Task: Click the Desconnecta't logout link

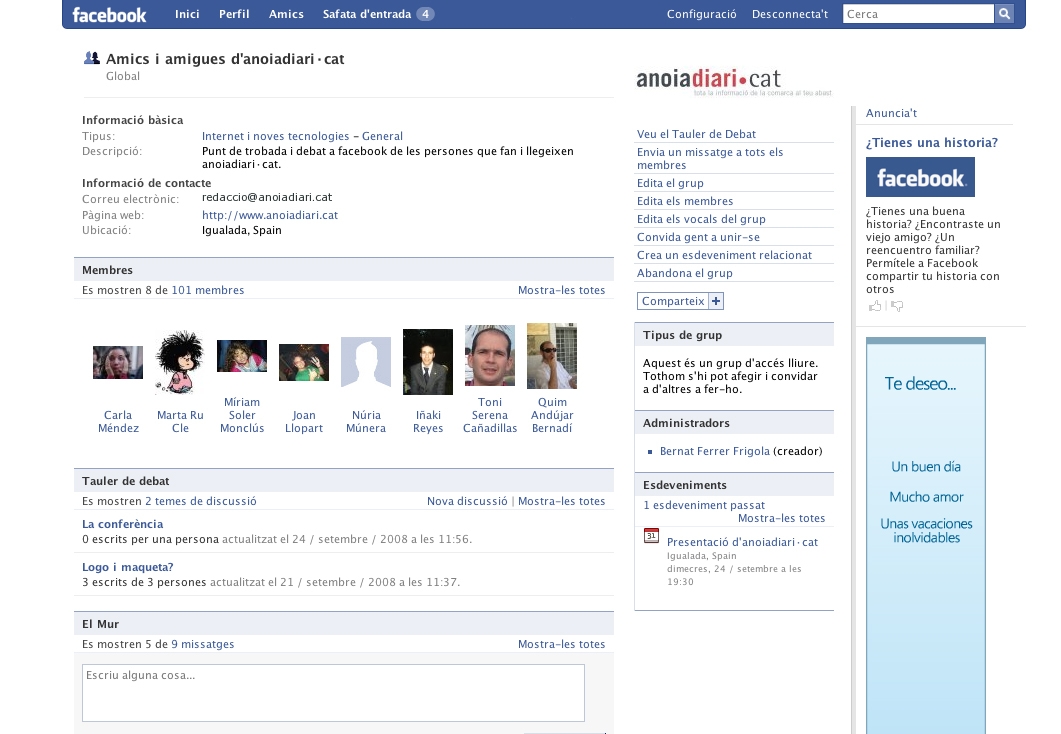Action: click(790, 15)
